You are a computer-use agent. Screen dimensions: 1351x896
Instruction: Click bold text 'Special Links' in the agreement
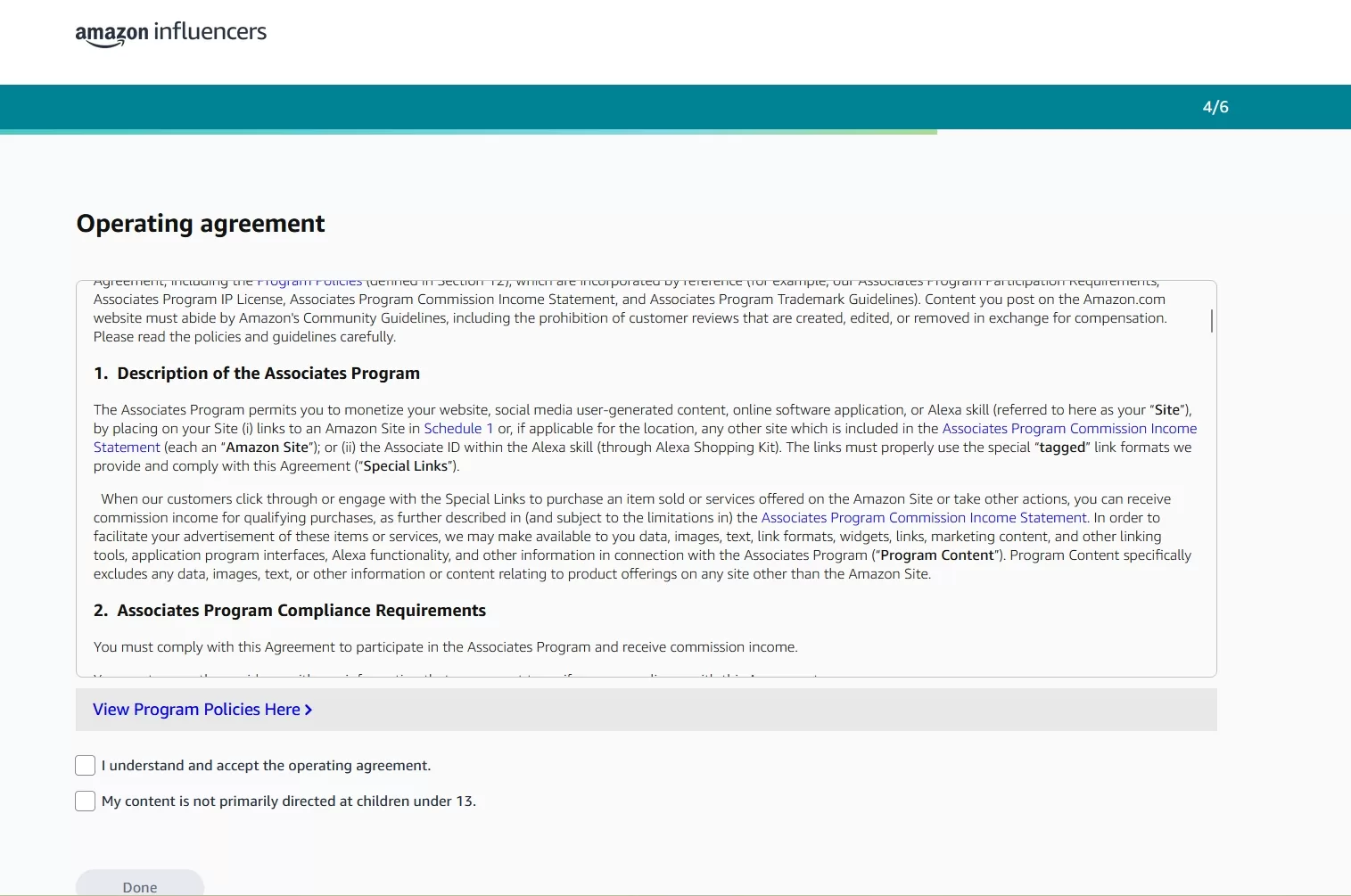click(x=406, y=466)
